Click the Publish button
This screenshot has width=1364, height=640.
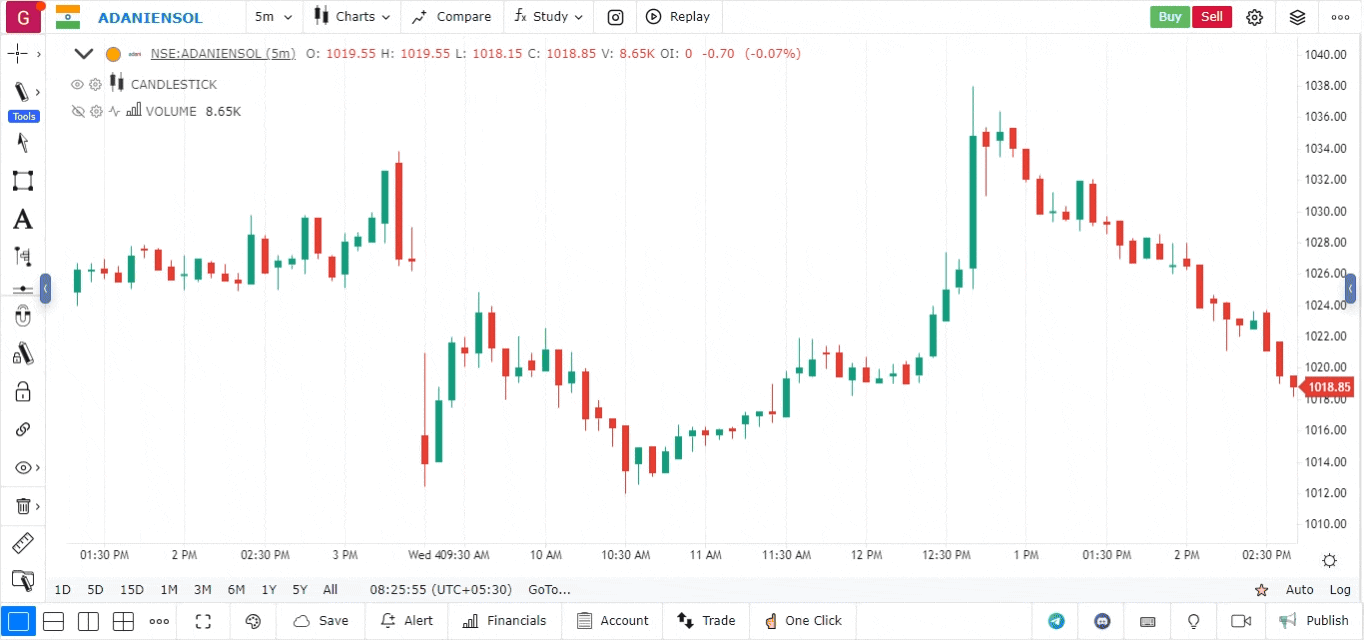point(1314,621)
